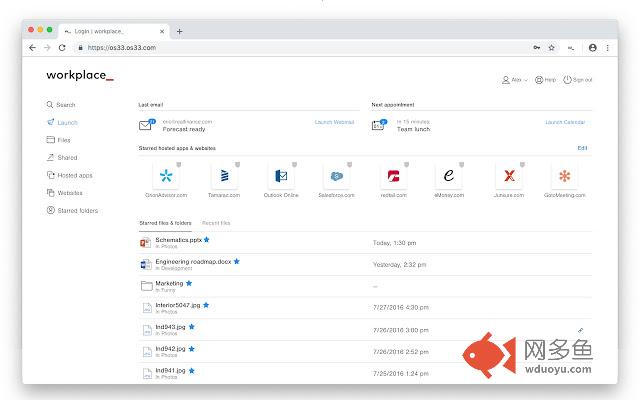Go to Shared in the sidebar
The image size is (640, 400).
click(x=62, y=158)
